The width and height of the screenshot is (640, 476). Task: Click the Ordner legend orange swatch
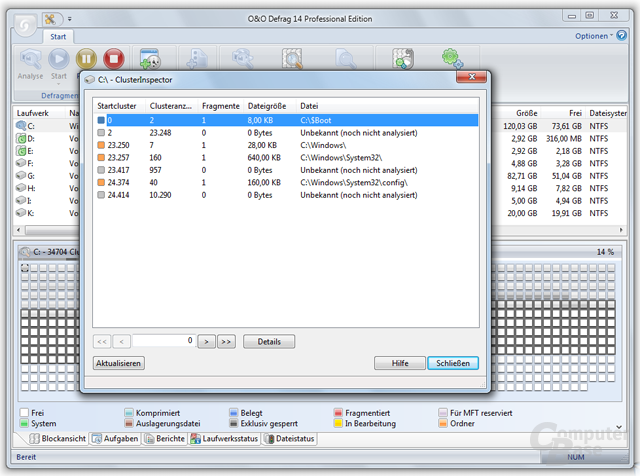point(443,423)
